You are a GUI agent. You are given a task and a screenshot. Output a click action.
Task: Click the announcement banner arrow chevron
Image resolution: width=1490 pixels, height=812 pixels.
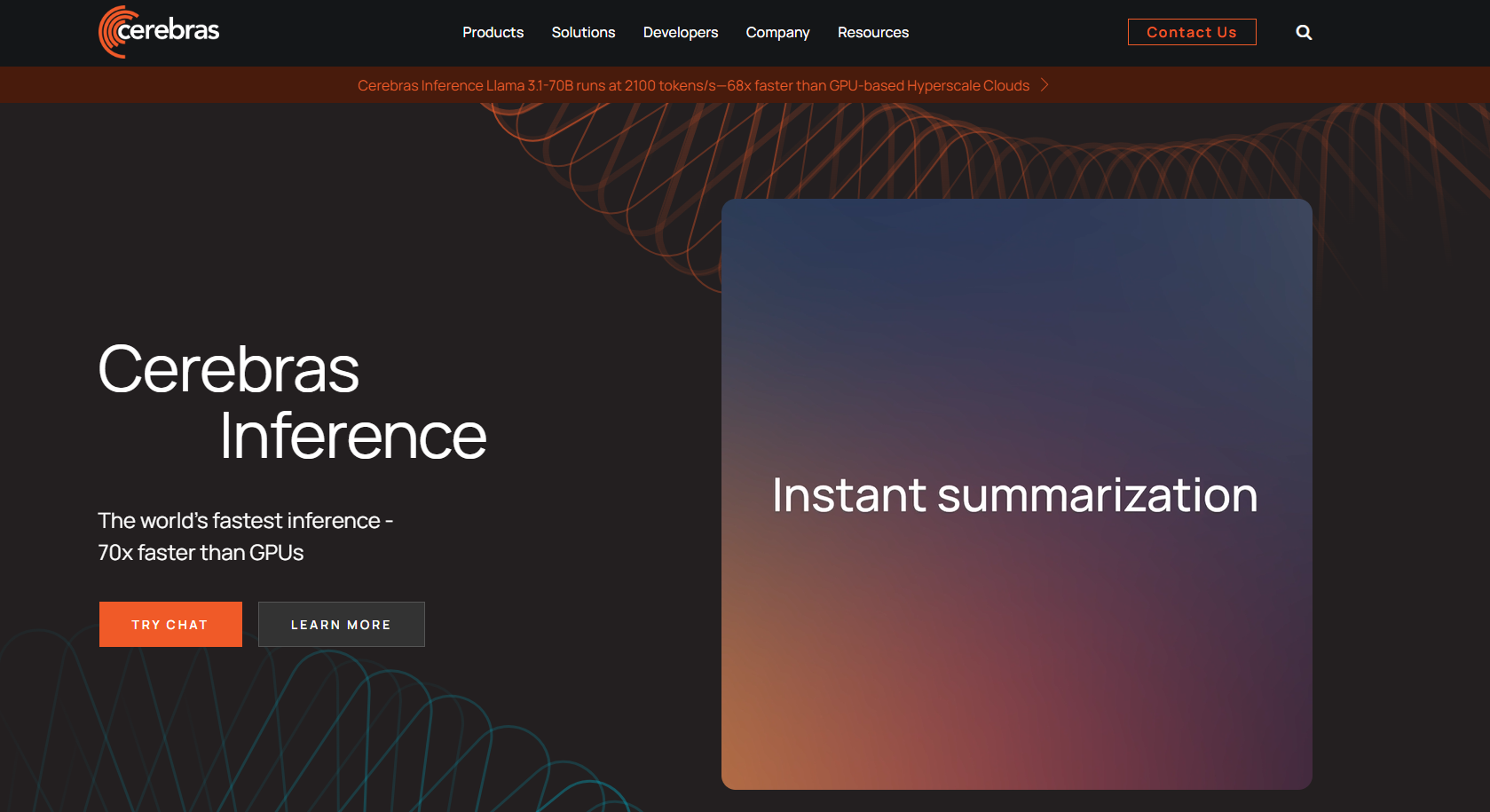coord(1045,85)
